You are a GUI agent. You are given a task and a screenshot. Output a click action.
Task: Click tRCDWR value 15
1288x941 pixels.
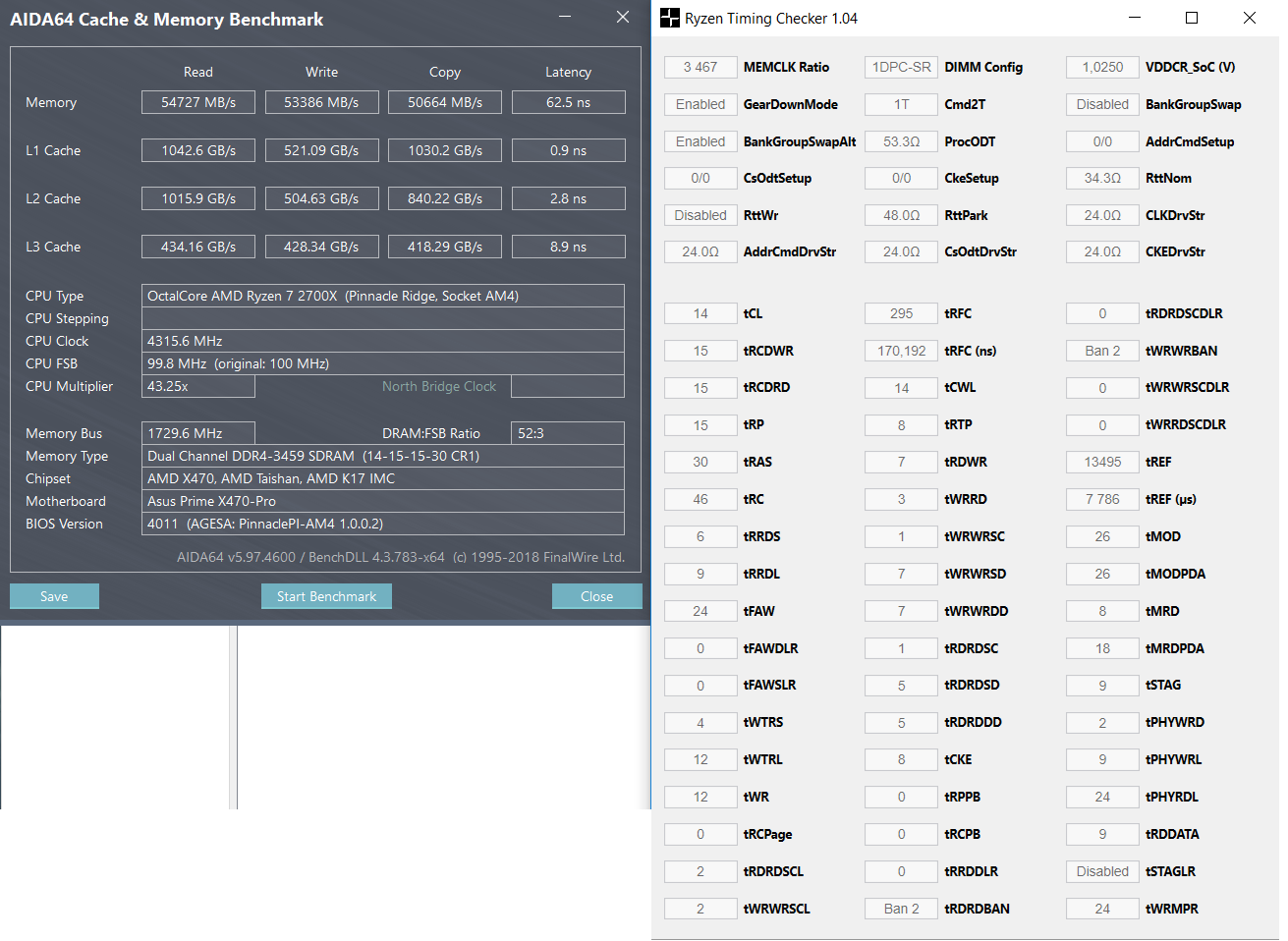[700, 351]
